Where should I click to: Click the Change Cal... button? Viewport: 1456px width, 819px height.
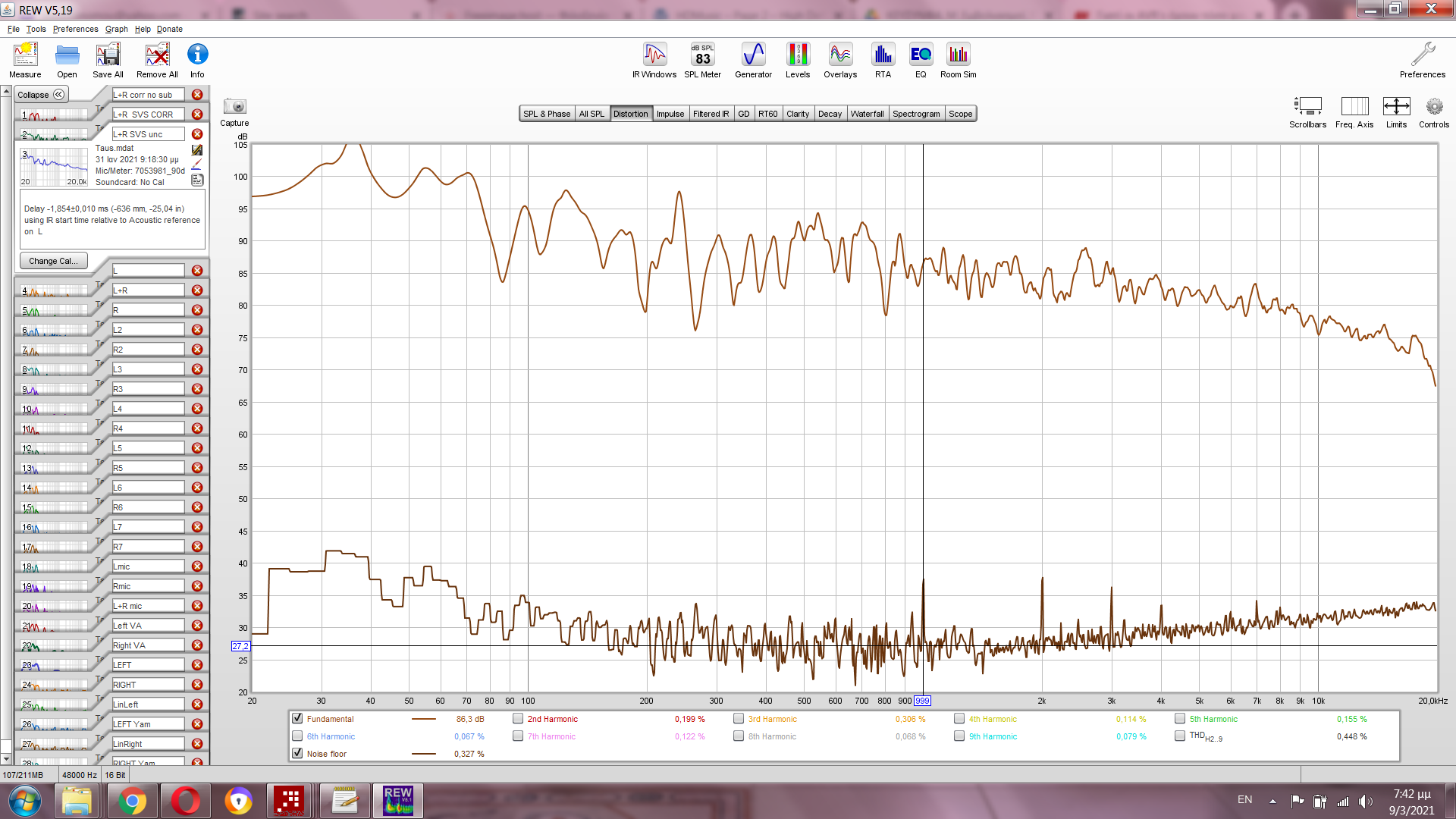point(53,261)
